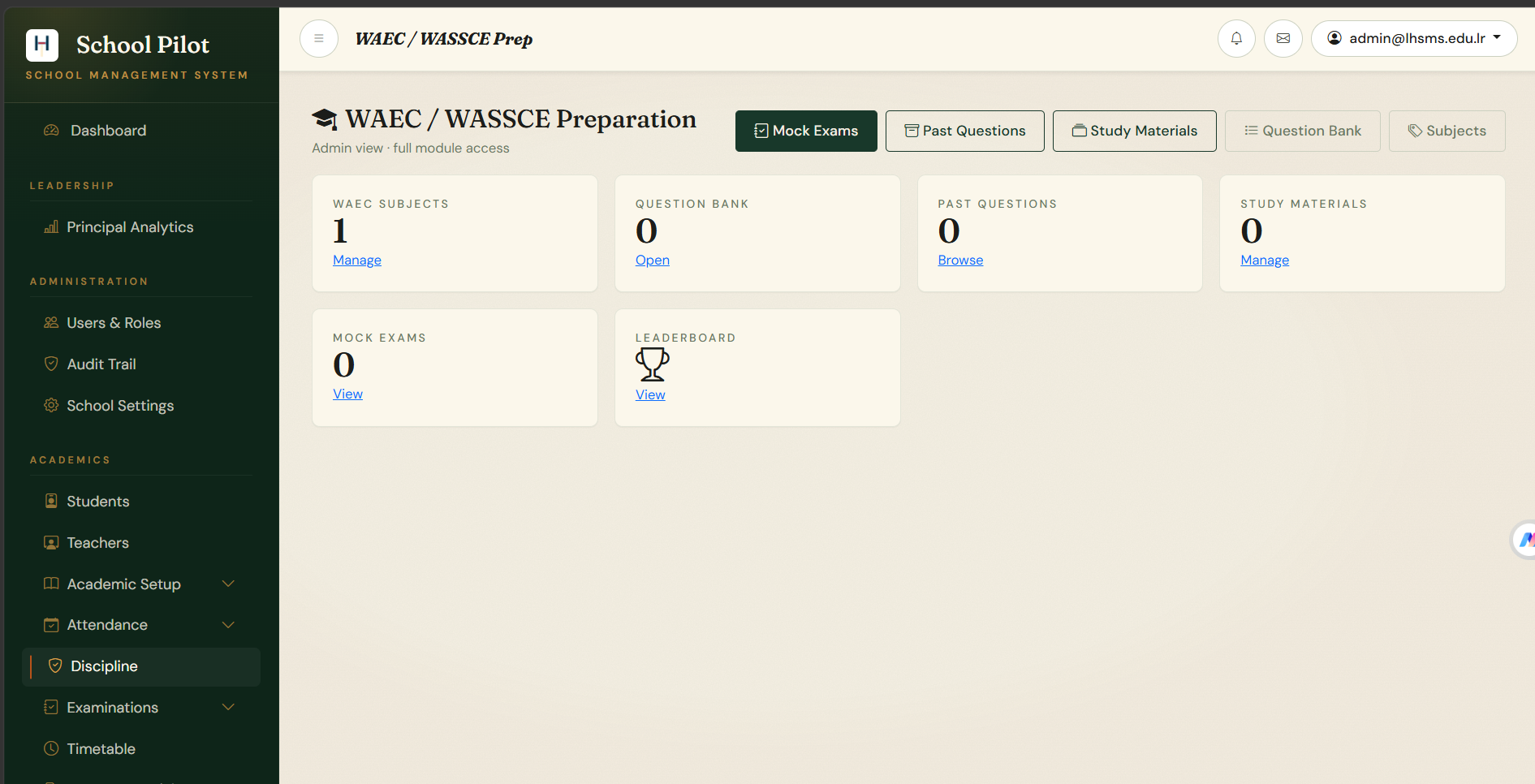Click Manage under Study Materials card
1535x784 pixels.
tap(1265, 260)
